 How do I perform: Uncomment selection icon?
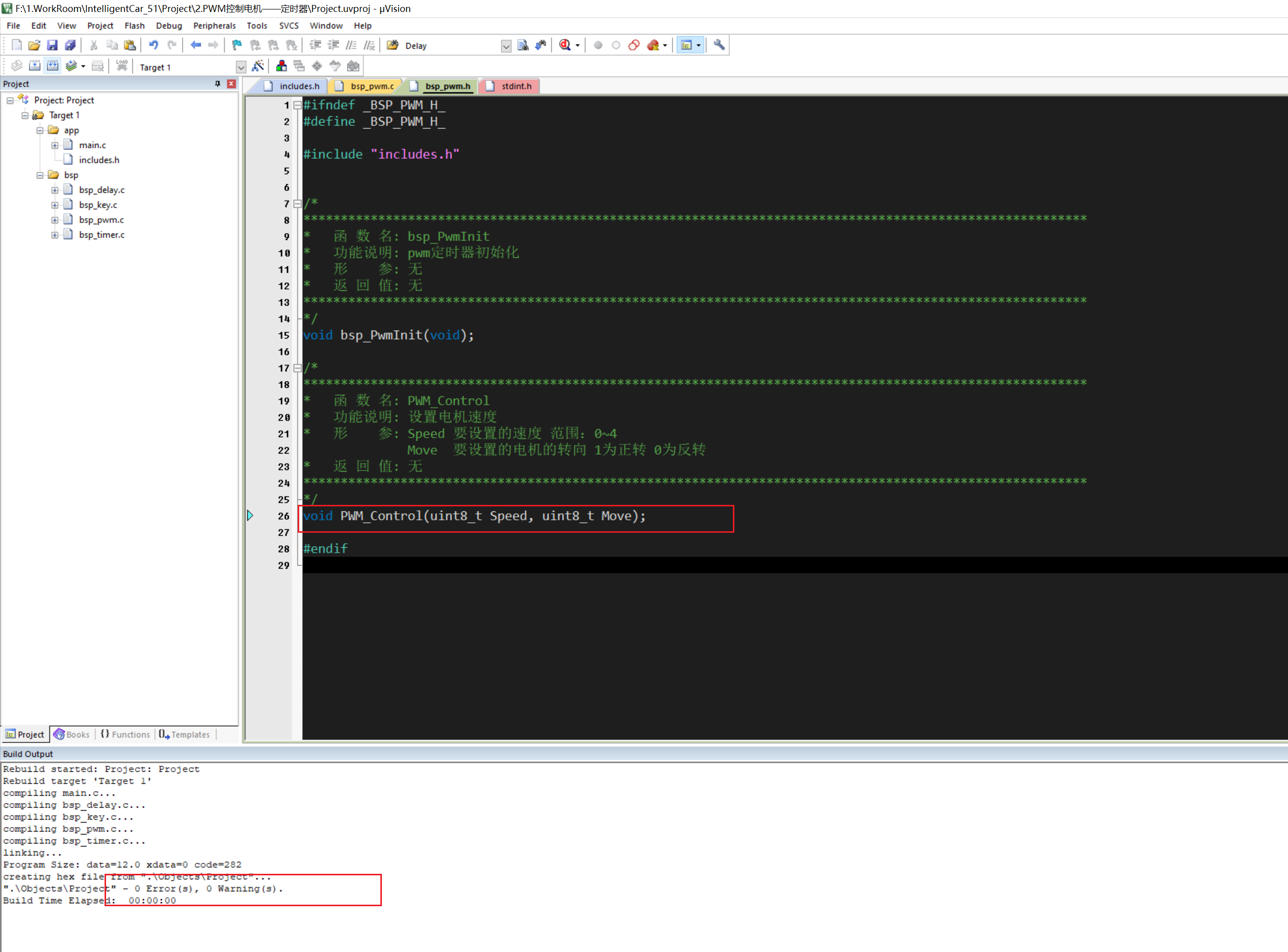(x=369, y=45)
